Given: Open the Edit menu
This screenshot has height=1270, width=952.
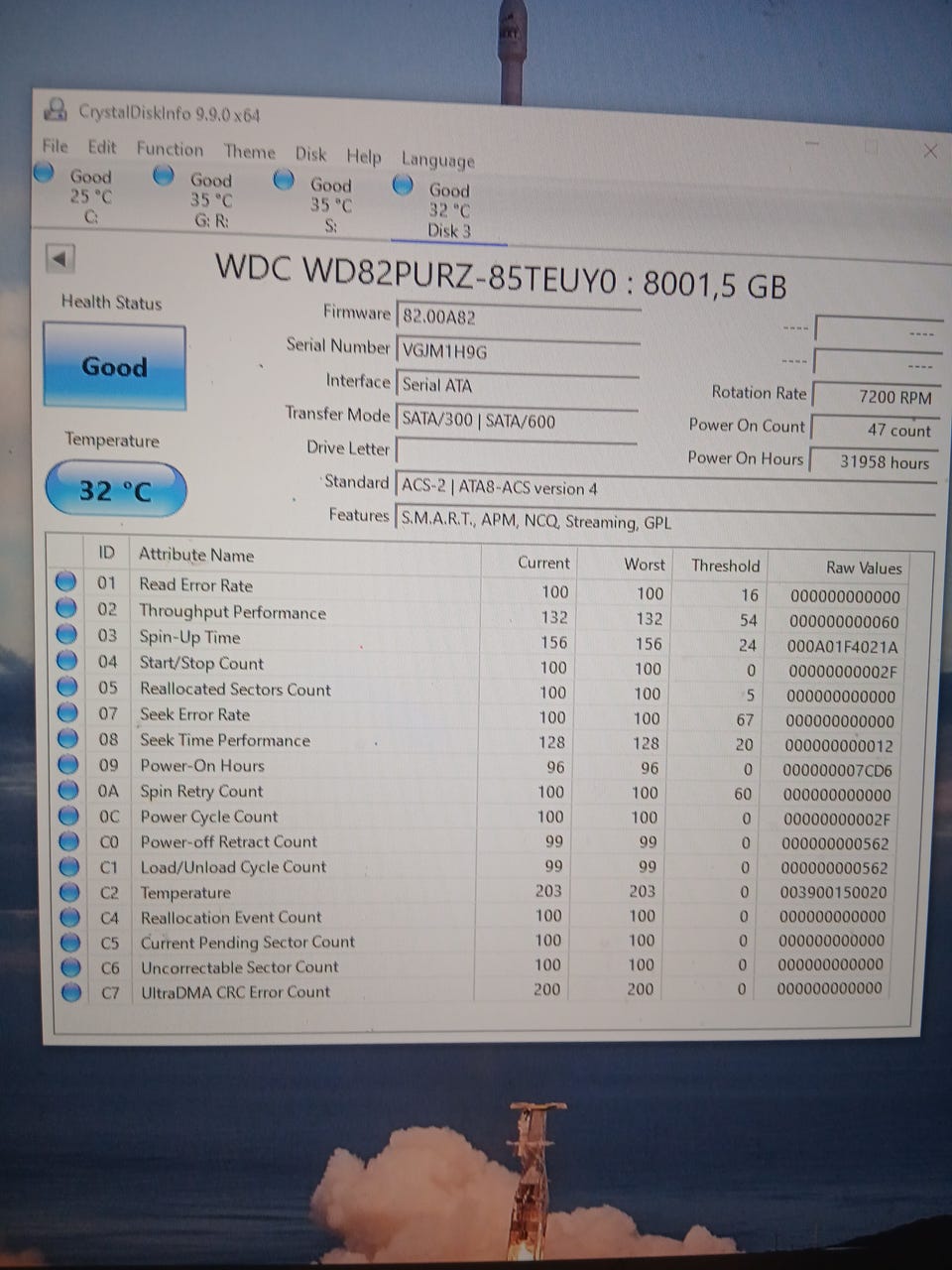Looking at the screenshot, I should [x=102, y=148].
